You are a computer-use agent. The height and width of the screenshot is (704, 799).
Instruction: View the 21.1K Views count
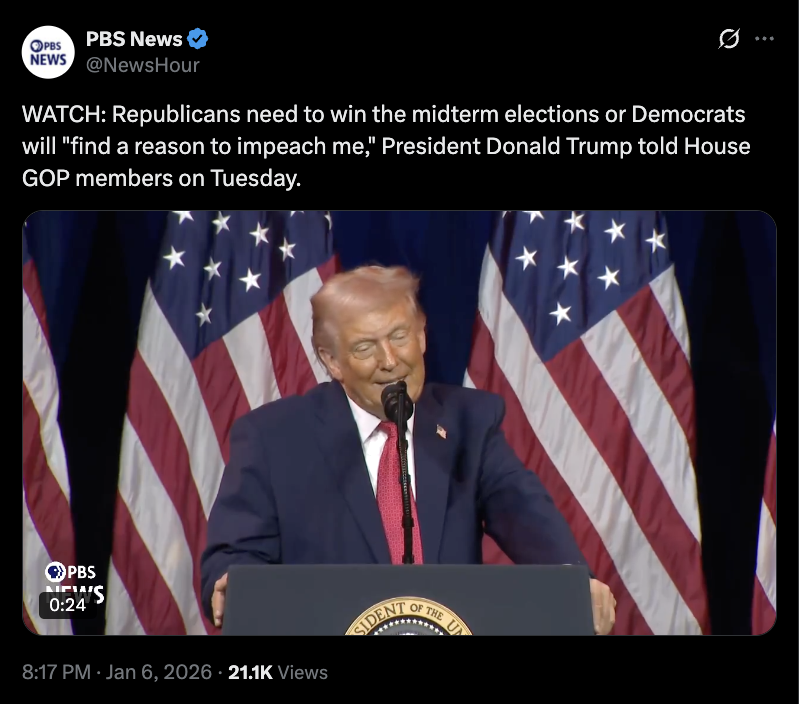tap(278, 672)
